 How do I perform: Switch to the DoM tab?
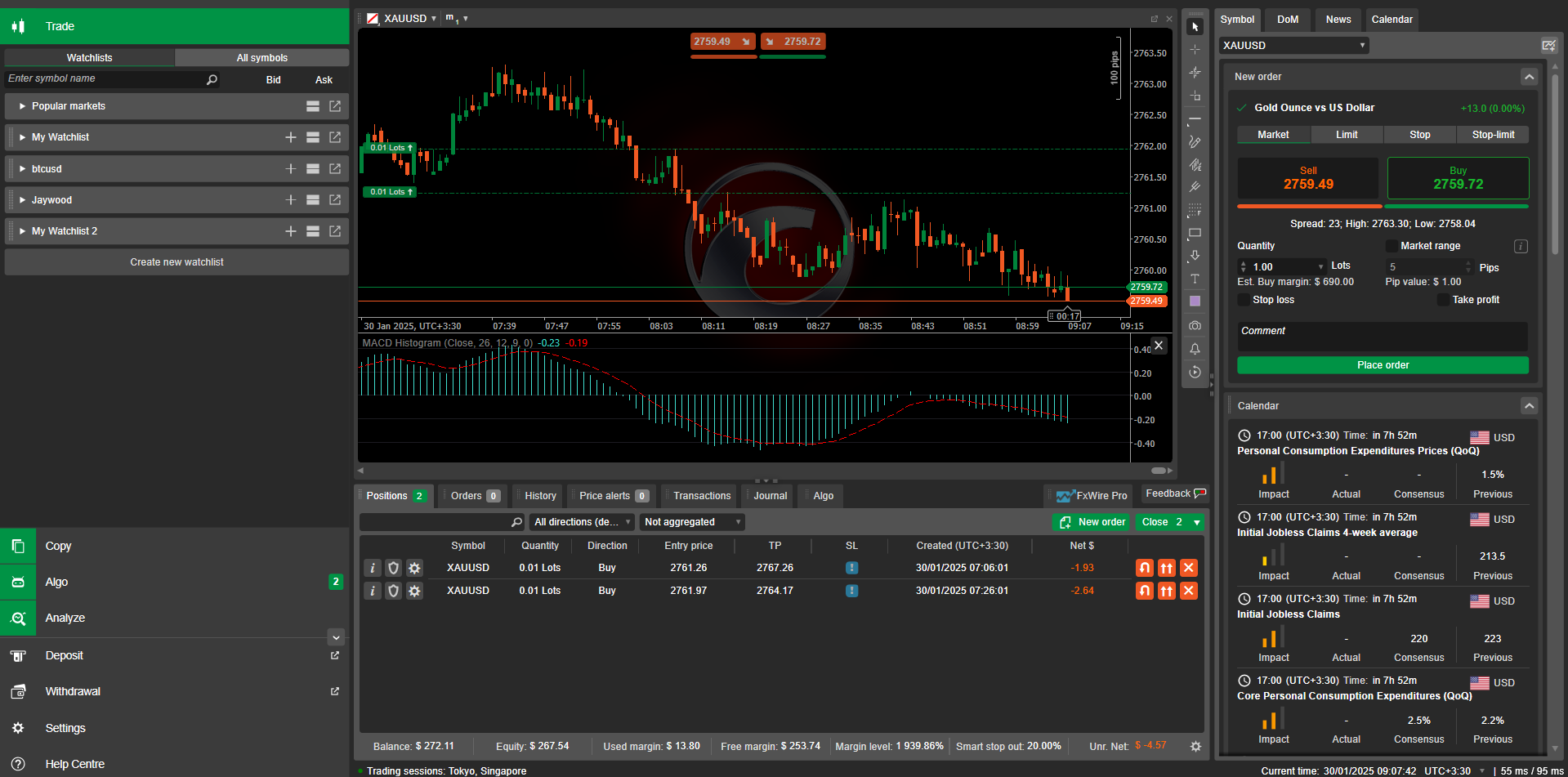(x=1288, y=20)
